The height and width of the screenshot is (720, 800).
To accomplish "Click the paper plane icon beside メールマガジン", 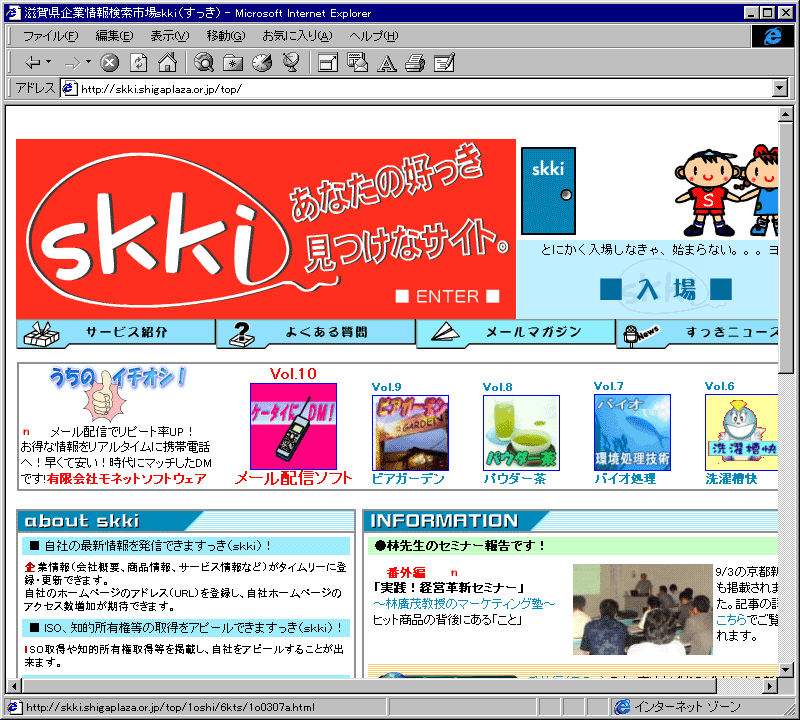I will coord(445,333).
